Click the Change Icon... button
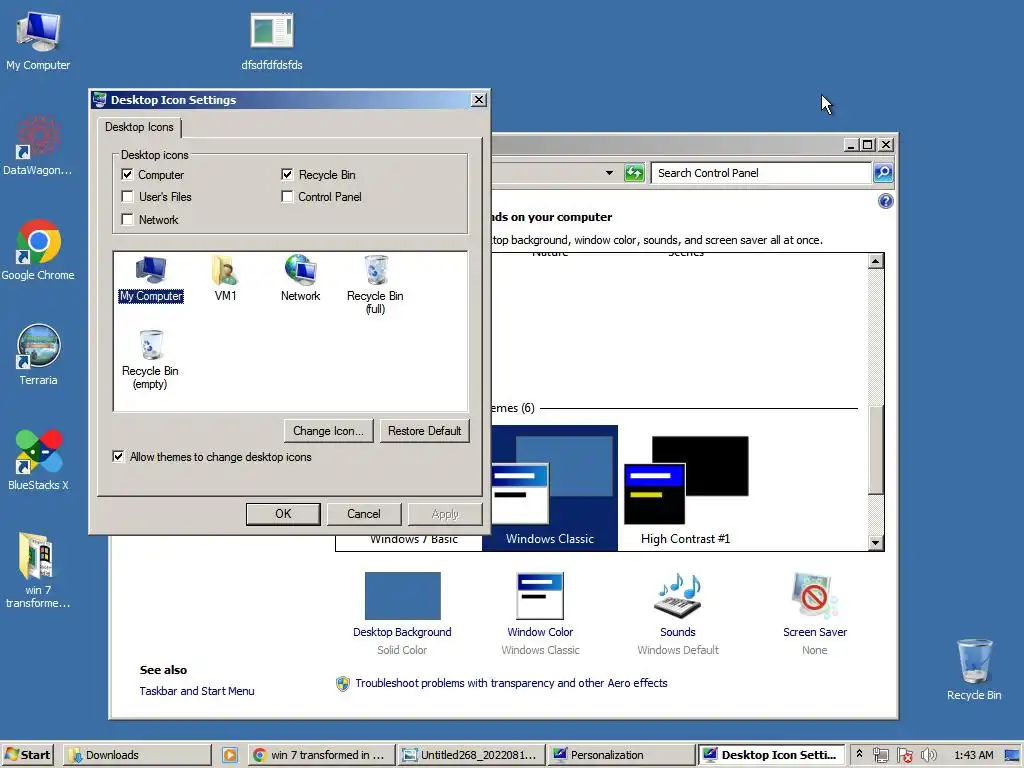This screenshot has height=768, width=1024. [328, 431]
